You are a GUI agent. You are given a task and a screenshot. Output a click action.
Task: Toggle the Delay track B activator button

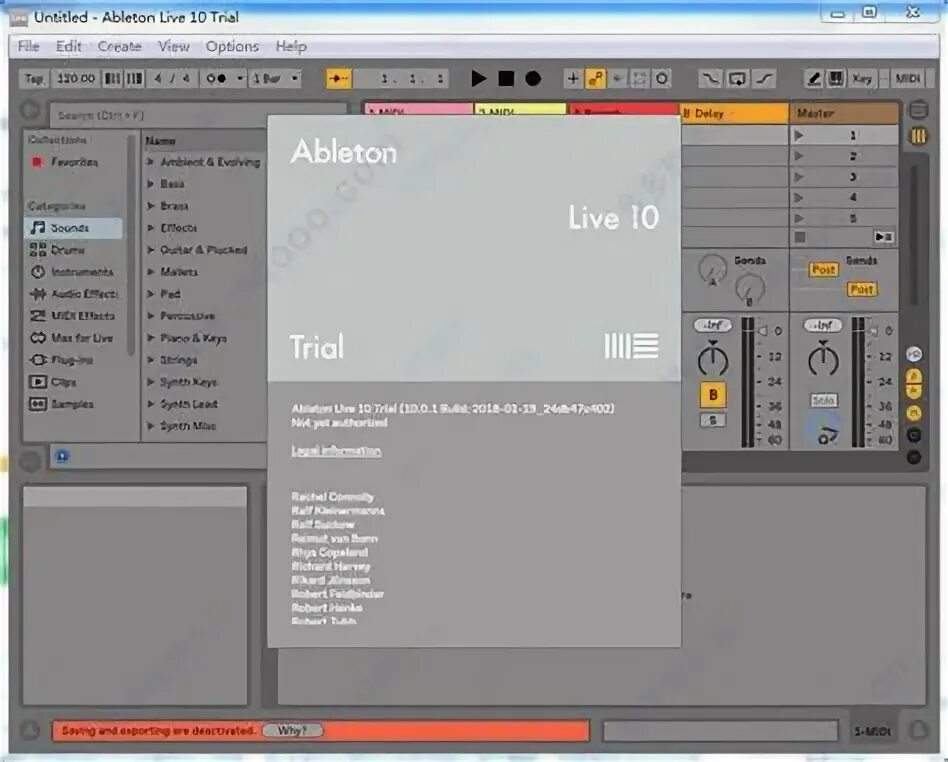tap(713, 395)
